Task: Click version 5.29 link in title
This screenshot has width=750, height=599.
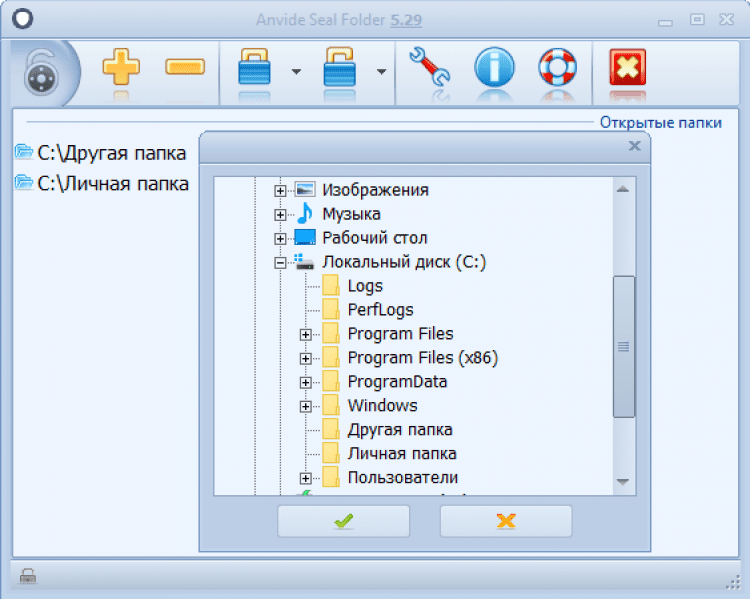Action: (x=406, y=20)
